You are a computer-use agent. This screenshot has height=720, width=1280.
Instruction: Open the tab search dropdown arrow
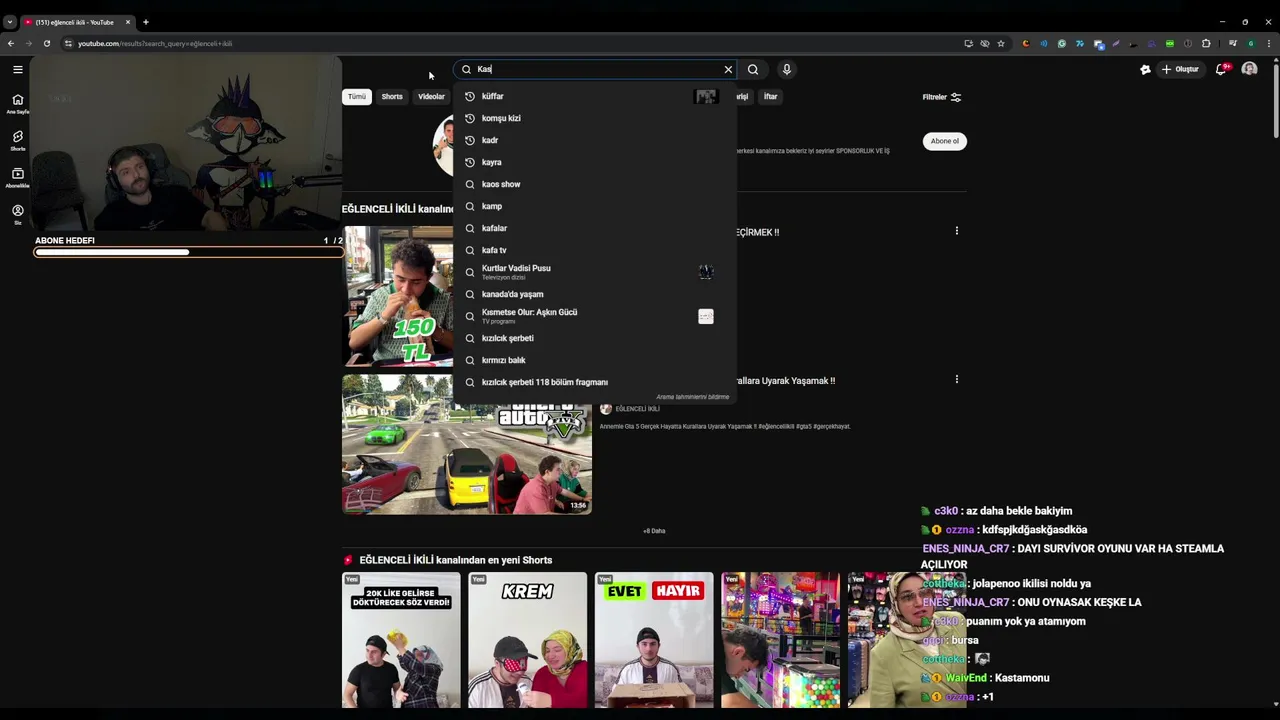click(9, 22)
